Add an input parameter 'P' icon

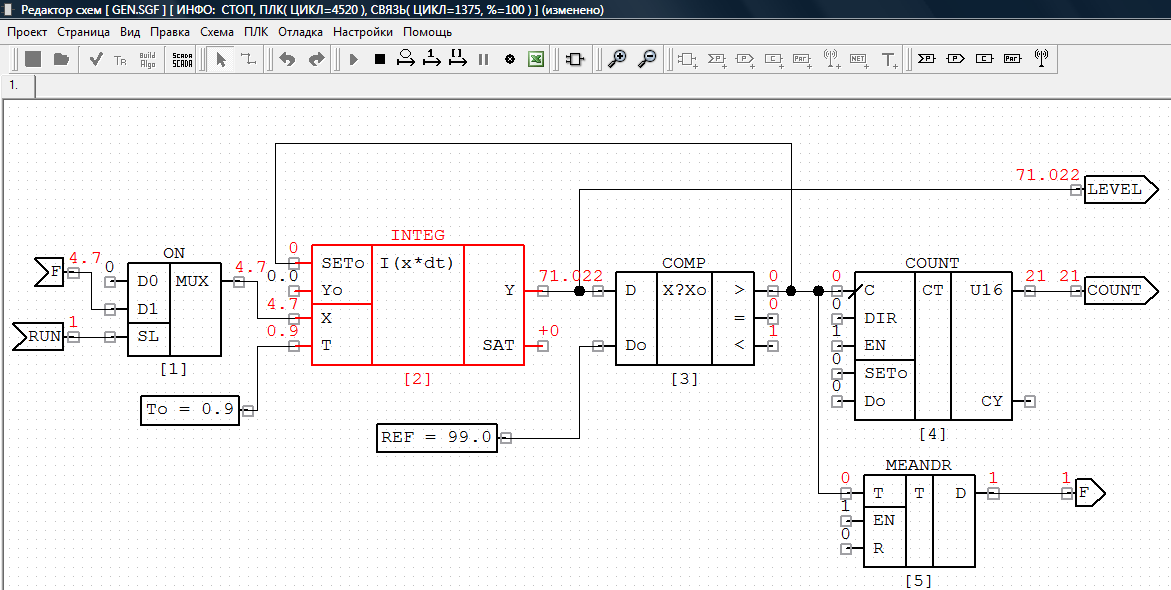point(717,60)
